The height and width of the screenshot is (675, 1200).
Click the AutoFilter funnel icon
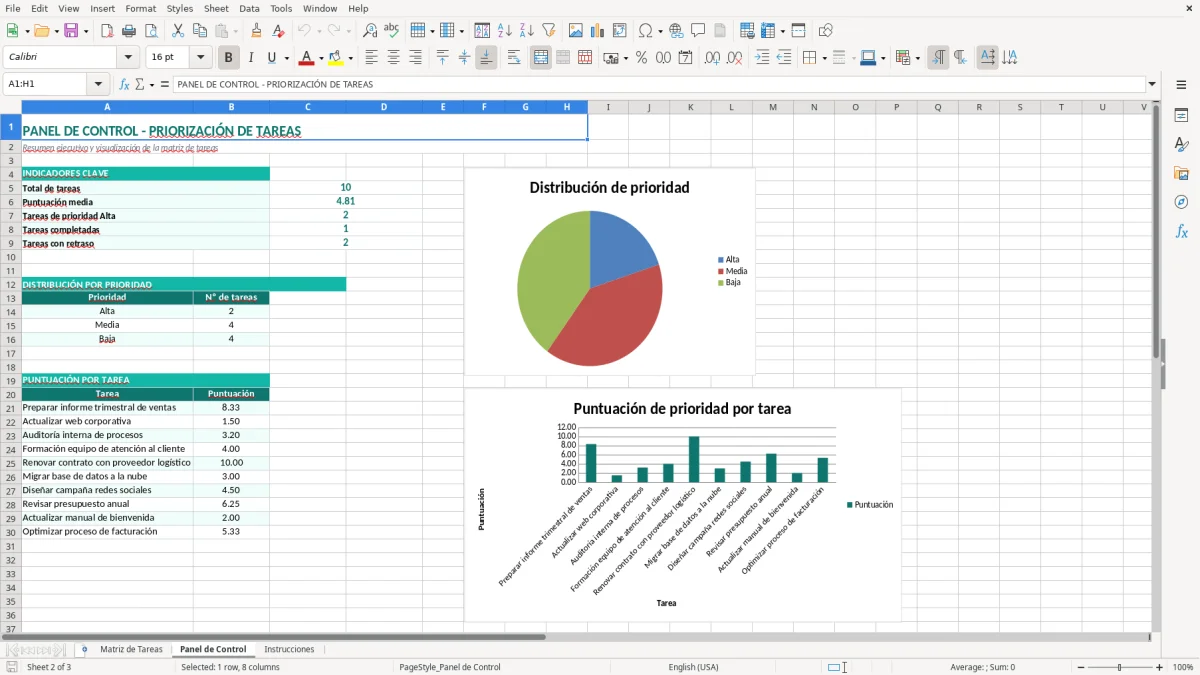pyautogui.click(x=548, y=31)
